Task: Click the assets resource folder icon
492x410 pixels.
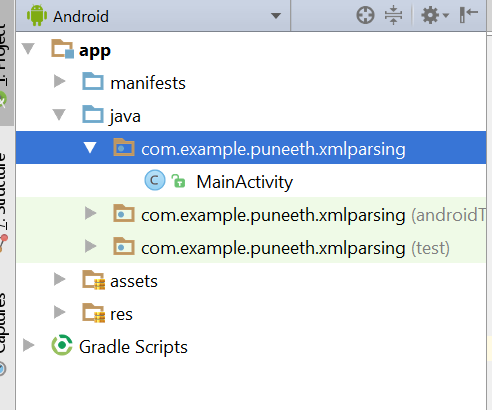Action: tap(94, 280)
